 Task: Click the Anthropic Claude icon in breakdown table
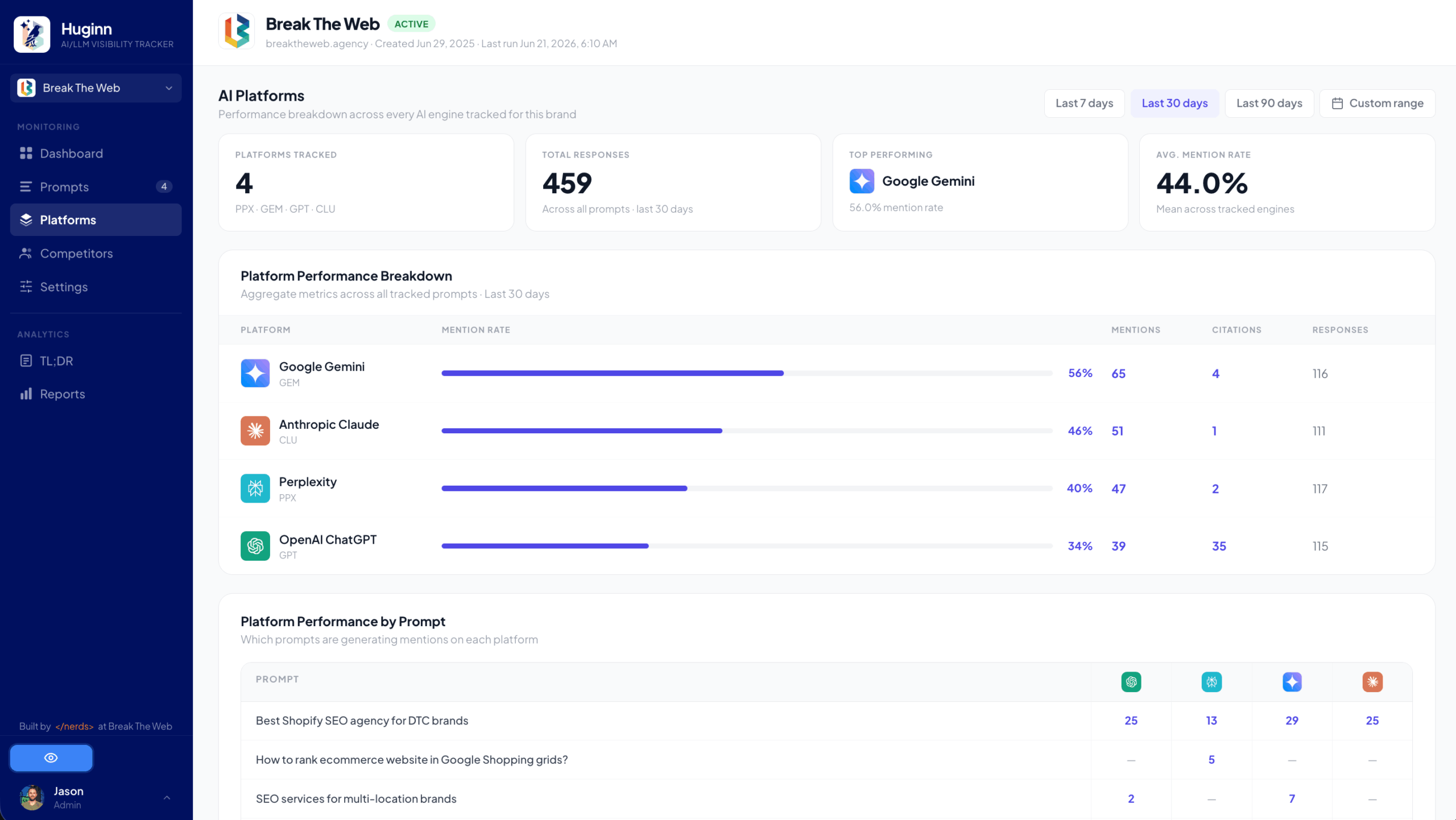(x=255, y=431)
